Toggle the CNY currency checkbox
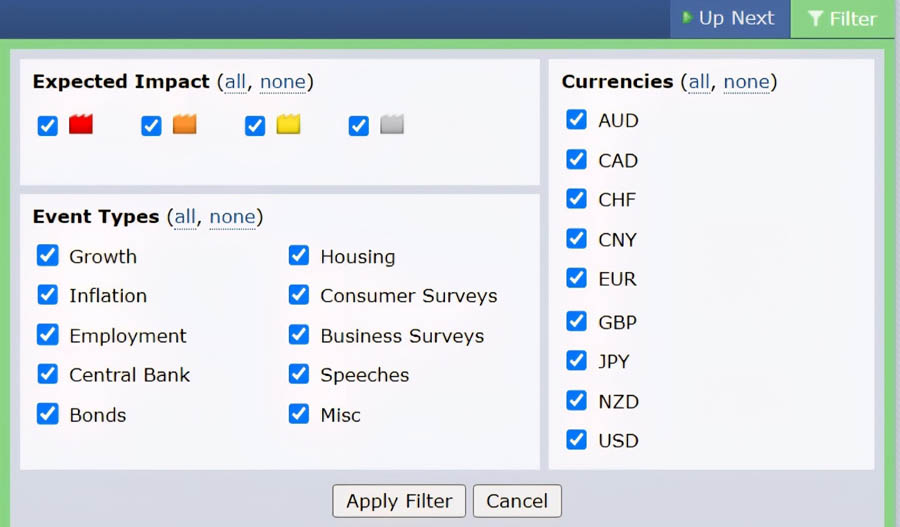Screen dimensions: 900x527 (x=576, y=238)
